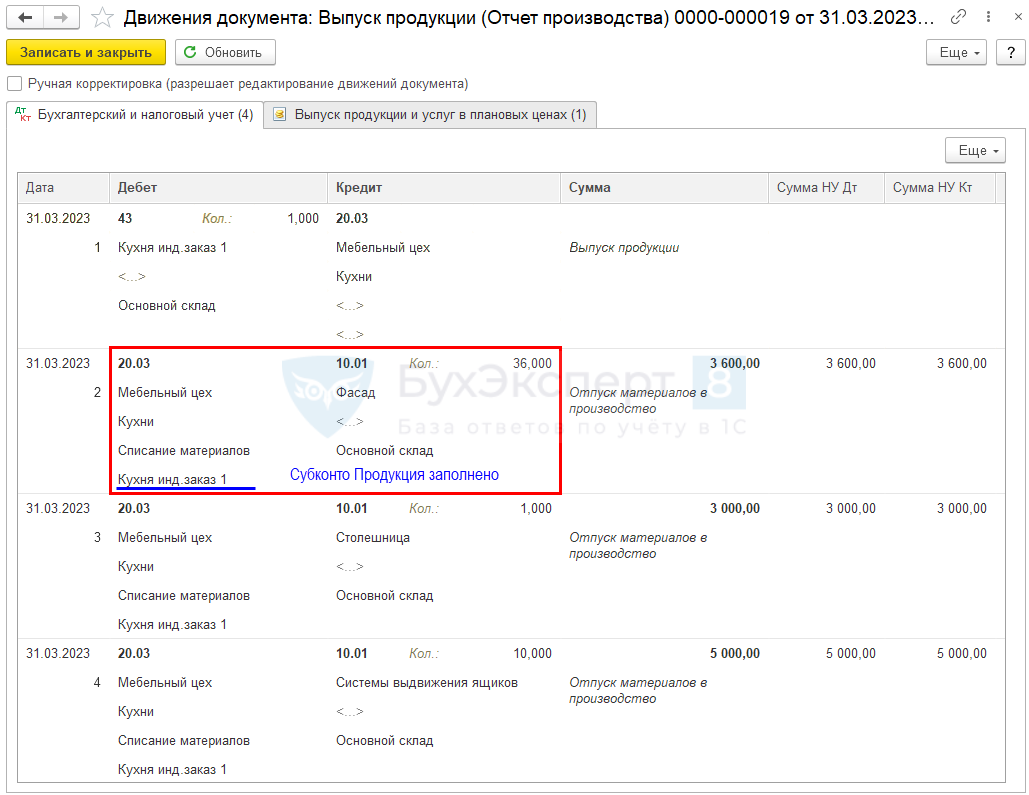Select the Выпуск продукции description text
Image resolution: width=1029 pixels, height=795 pixels.
(x=623, y=248)
